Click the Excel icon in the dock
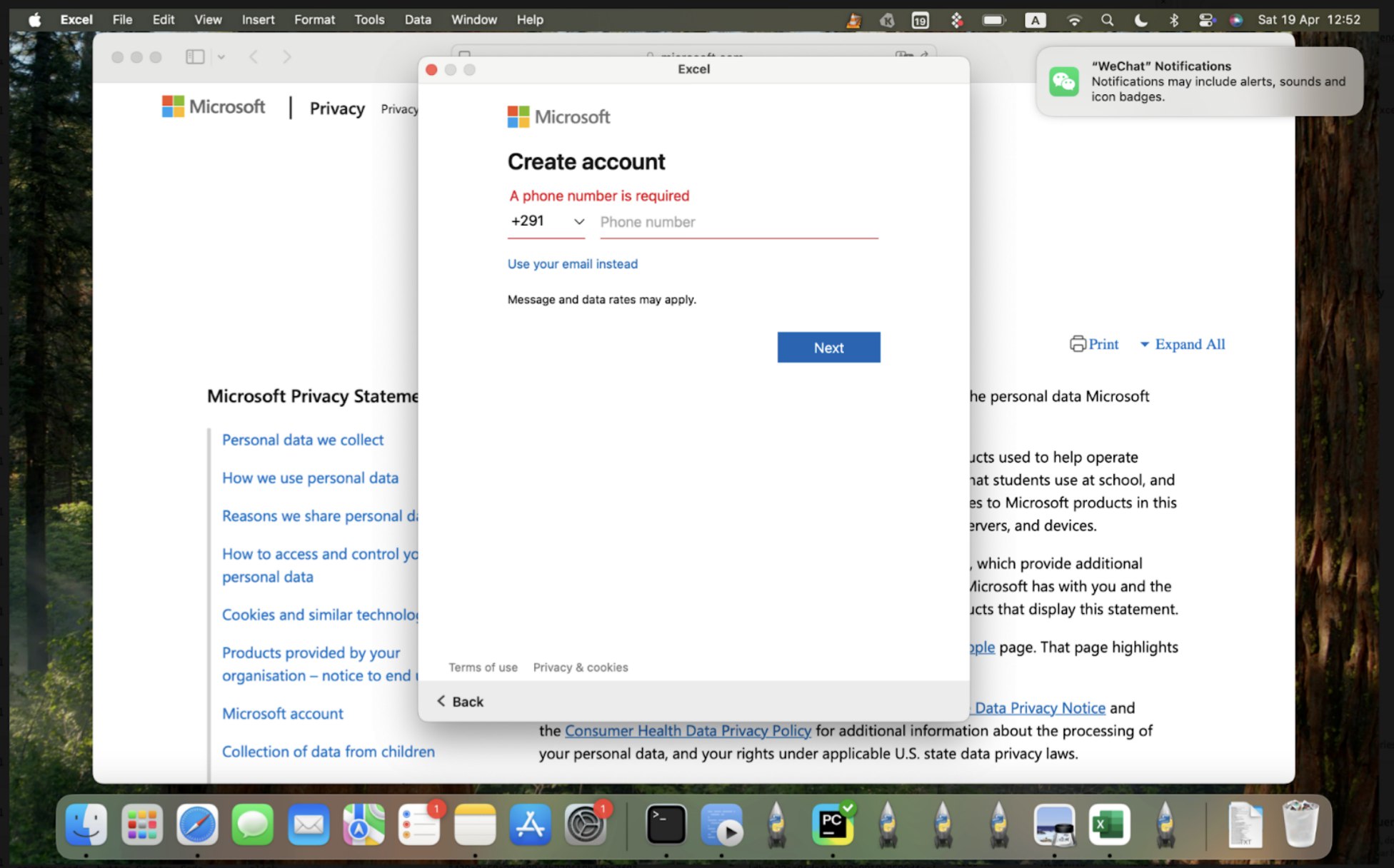1394x868 pixels. point(1109,825)
